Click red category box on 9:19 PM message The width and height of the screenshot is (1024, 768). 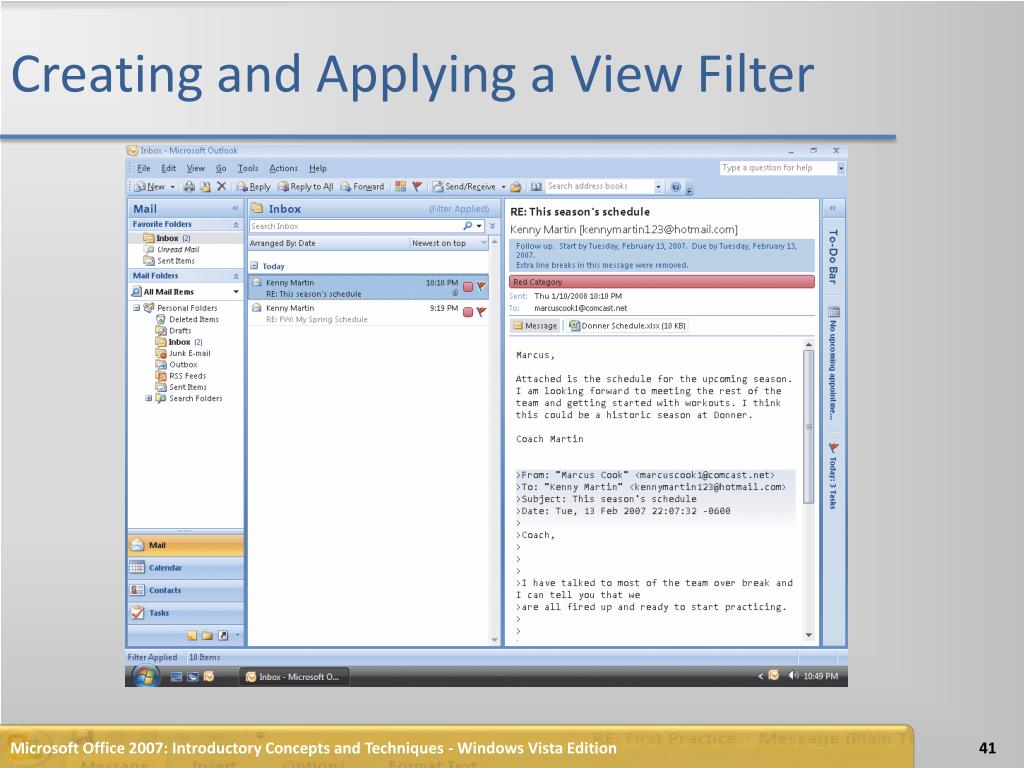point(468,312)
